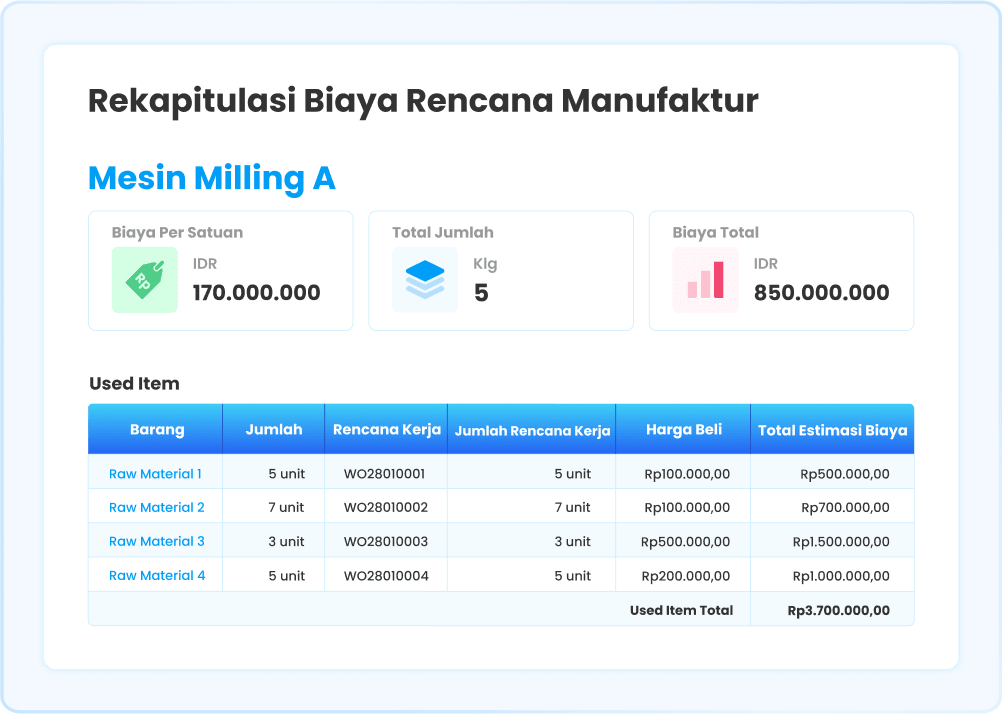This screenshot has width=1002, height=714.
Task: Click the pink bar chart icon
Action: pyautogui.click(x=705, y=280)
